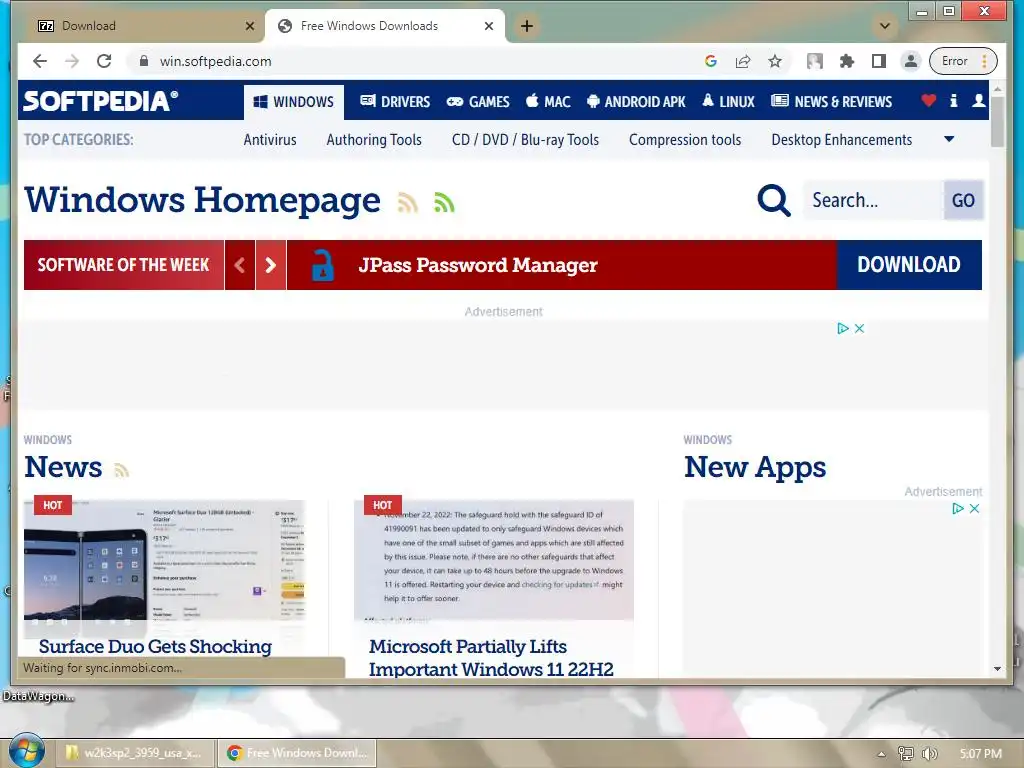Click the green RSS feed icon
The height and width of the screenshot is (768, 1024).
pos(444,202)
